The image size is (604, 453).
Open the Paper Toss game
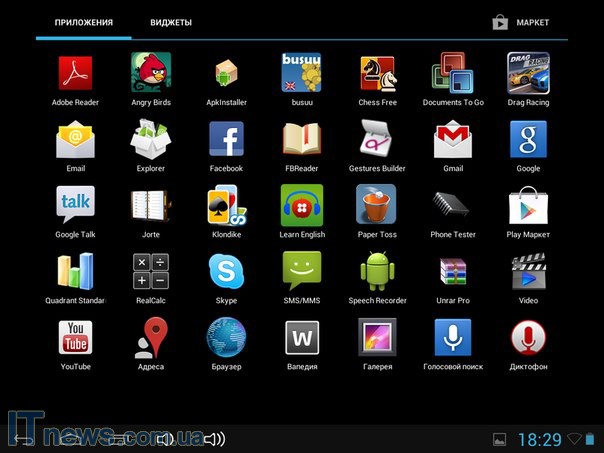[x=377, y=205]
